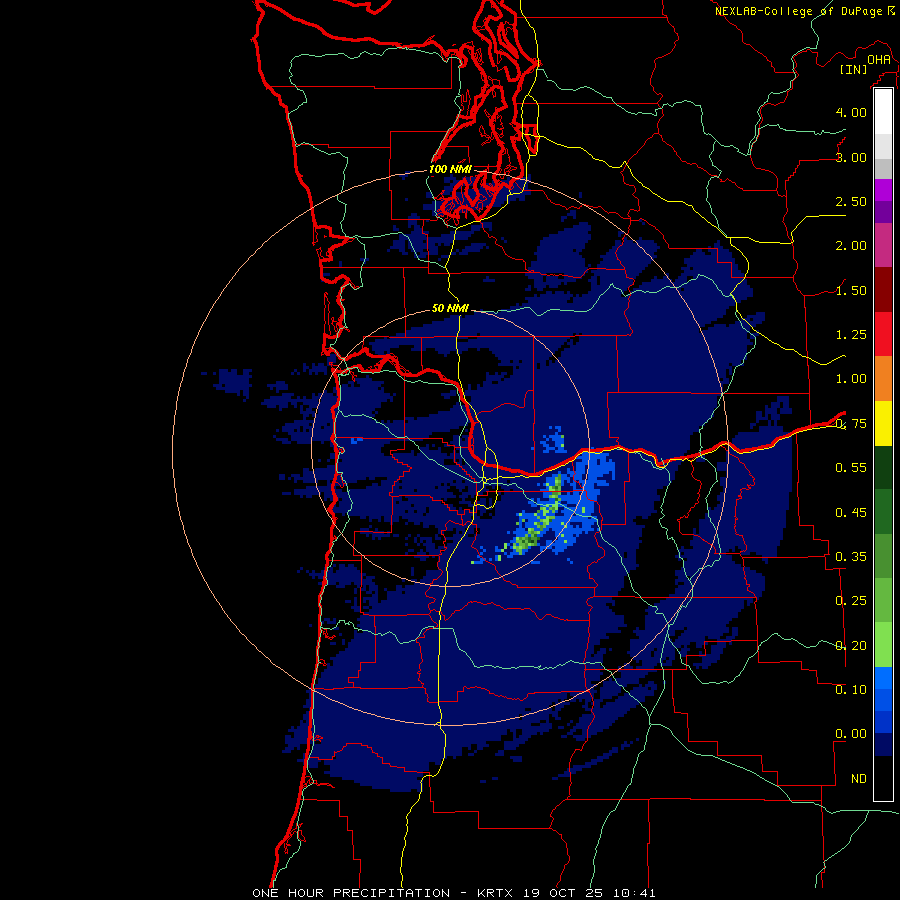
Task: Click the ND legend label
Action: (859, 779)
